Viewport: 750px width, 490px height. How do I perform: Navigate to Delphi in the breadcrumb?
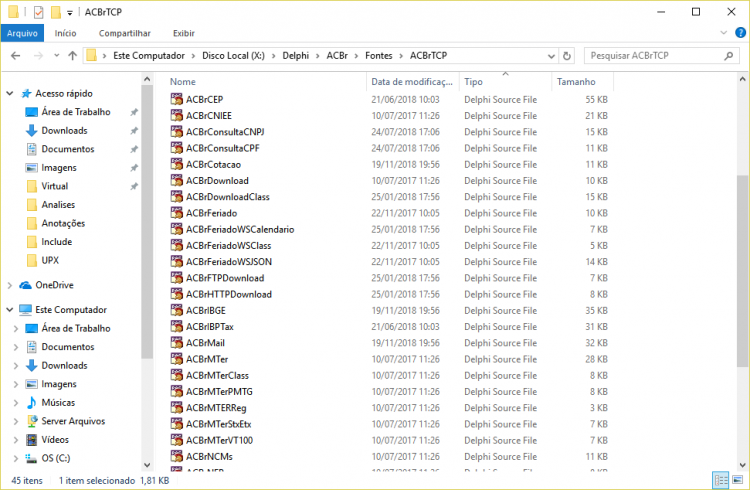(296, 56)
